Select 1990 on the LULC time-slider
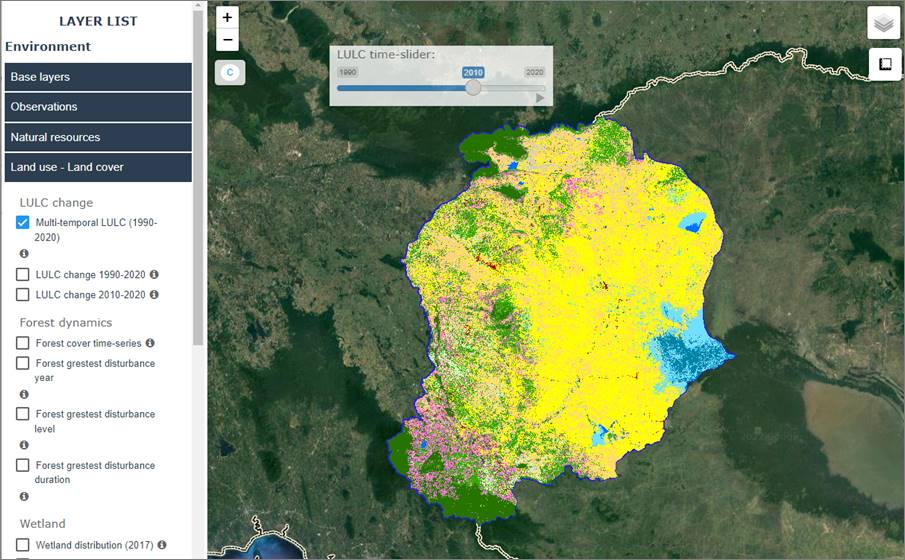Image resolution: width=905 pixels, height=560 pixels. 347,72
